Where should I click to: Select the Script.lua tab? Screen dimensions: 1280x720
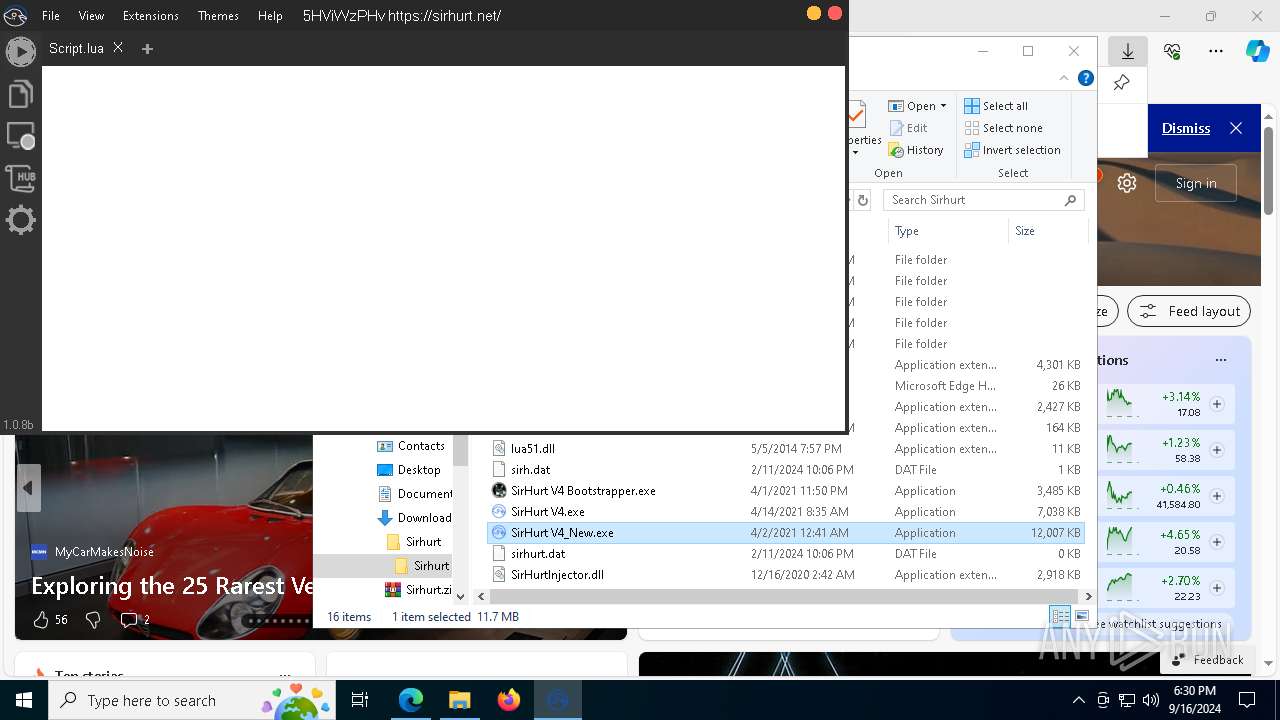click(x=76, y=48)
